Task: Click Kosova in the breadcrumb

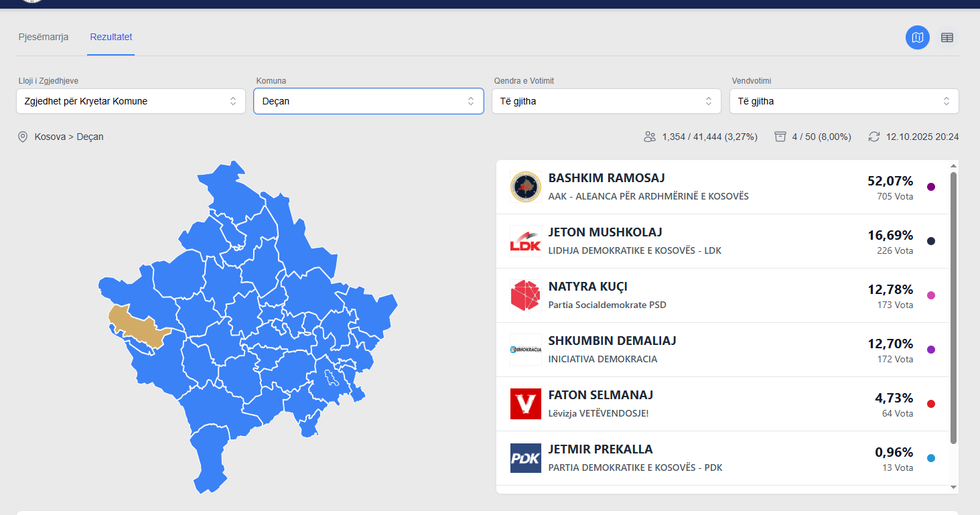Action: (50, 137)
